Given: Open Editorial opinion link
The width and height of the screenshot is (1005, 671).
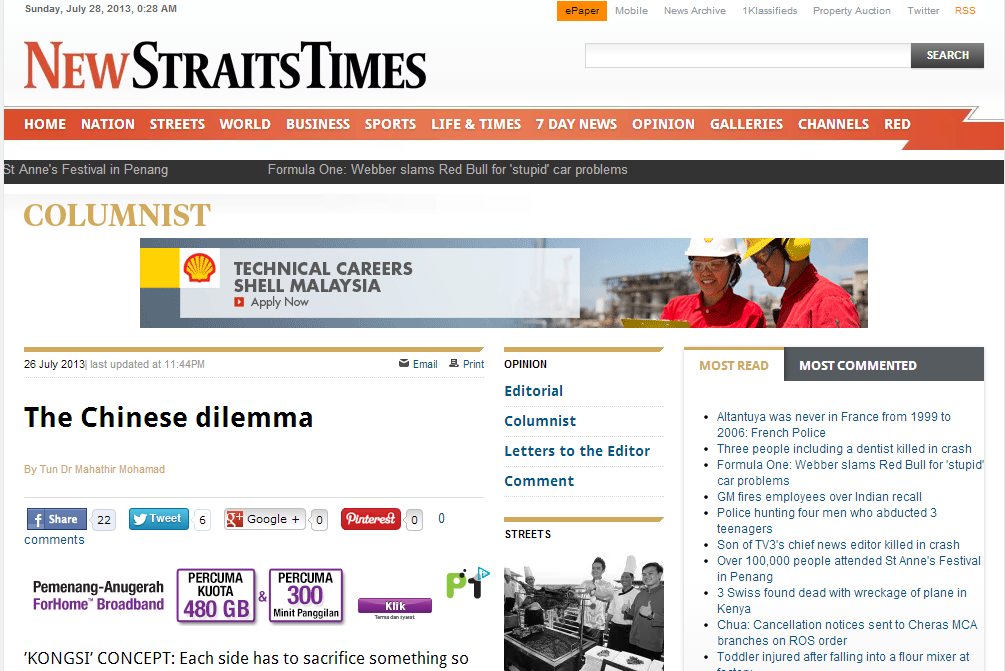Looking at the screenshot, I should (533, 391).
